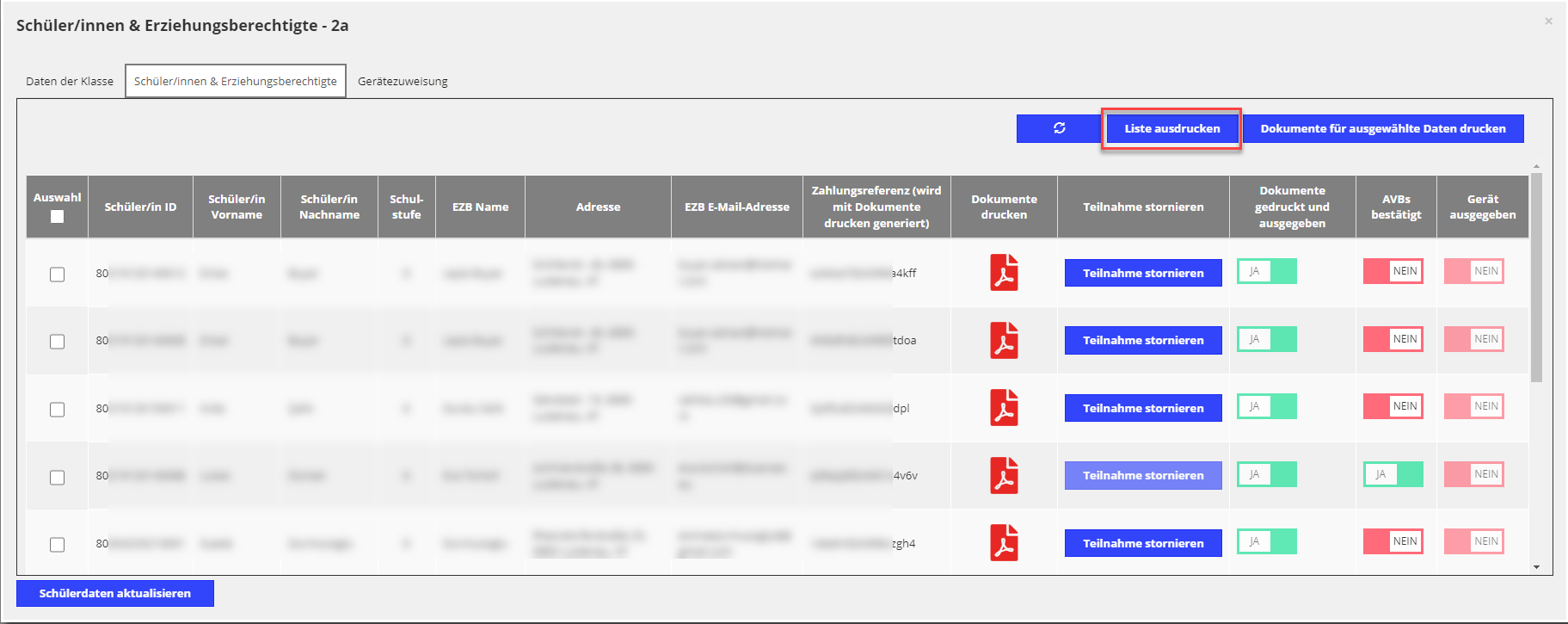Image resolution: width=1568 pixels, height=624 pixels.
Task: Toggle AVBs bestätigt switch in first row
Action: click(x=1393, y=271)
